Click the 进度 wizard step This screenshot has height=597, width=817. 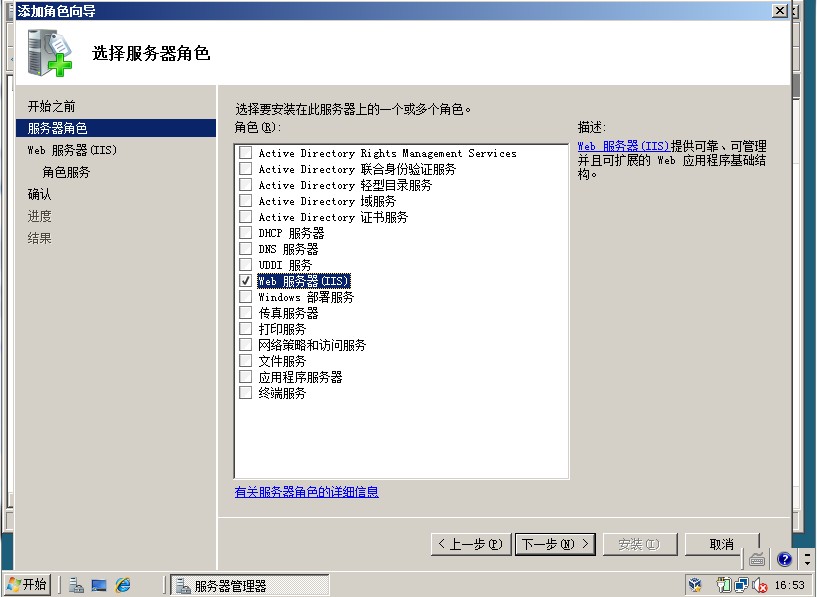[40, 216]
